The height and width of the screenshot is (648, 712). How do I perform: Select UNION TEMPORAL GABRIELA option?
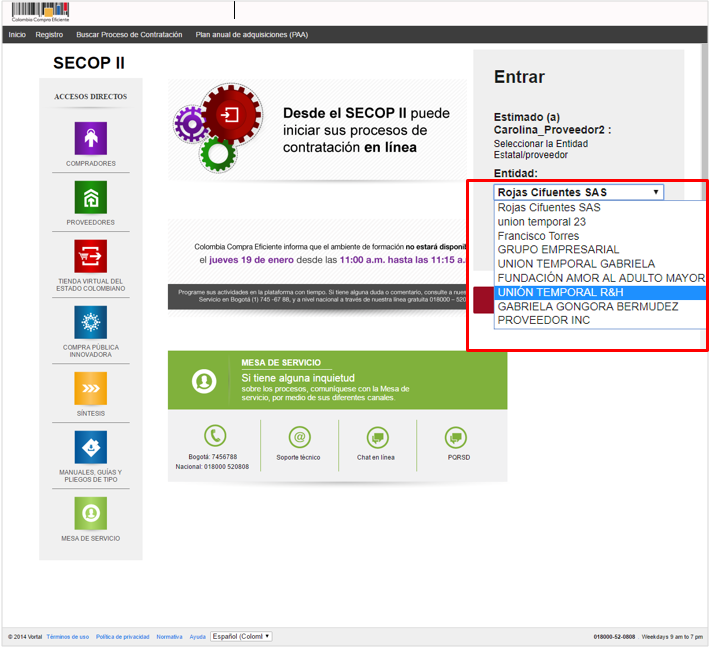tap(599, 264)
